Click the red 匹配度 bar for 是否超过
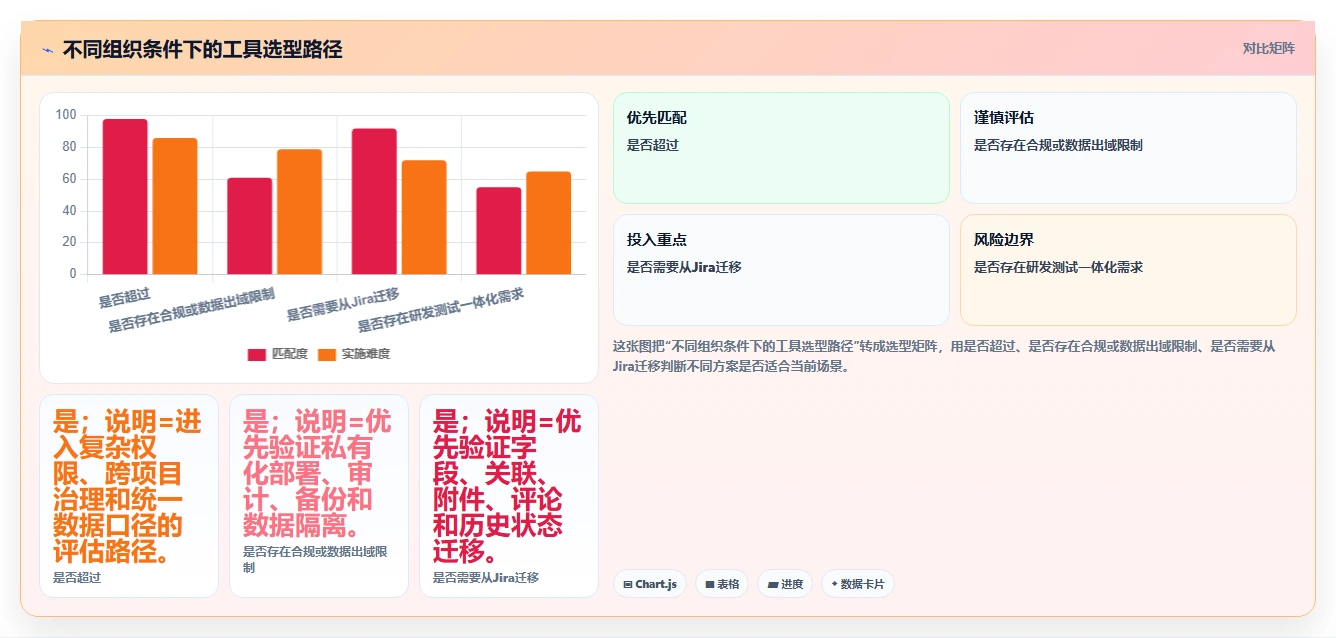This screenshot has height=638, width=1336. tap(125, 197)
